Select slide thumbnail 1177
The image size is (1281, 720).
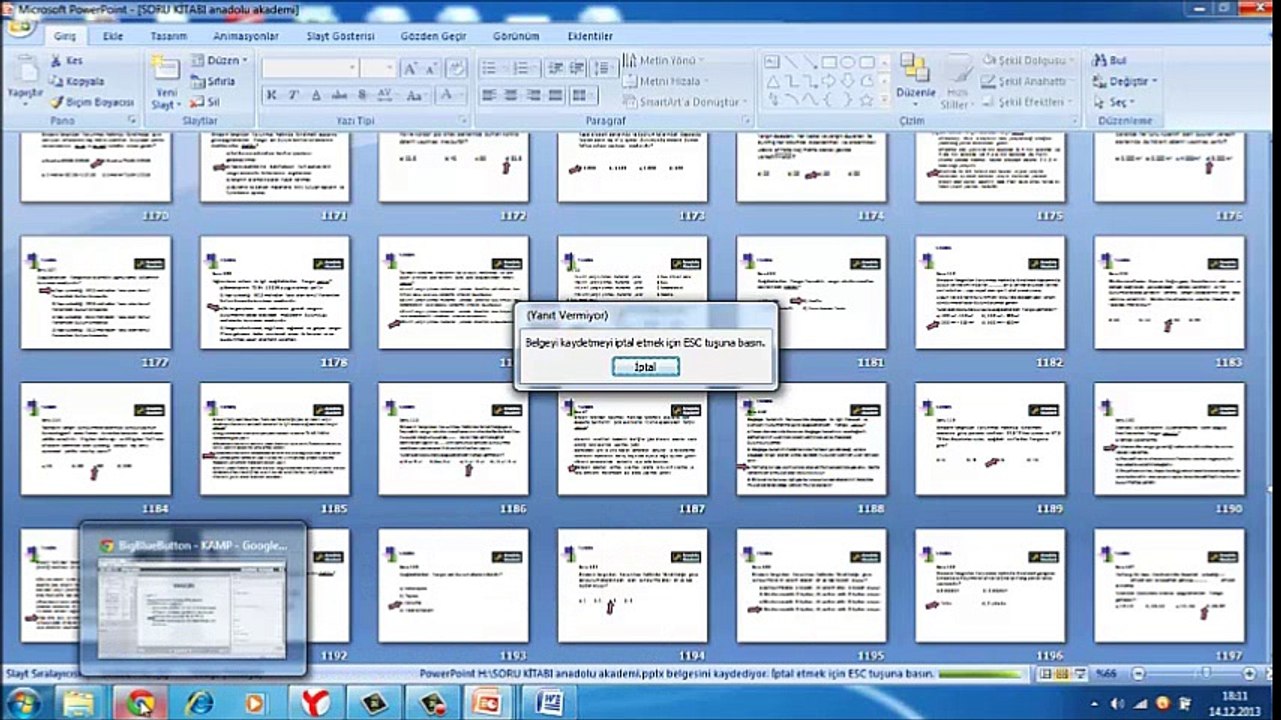click(96, 293)
